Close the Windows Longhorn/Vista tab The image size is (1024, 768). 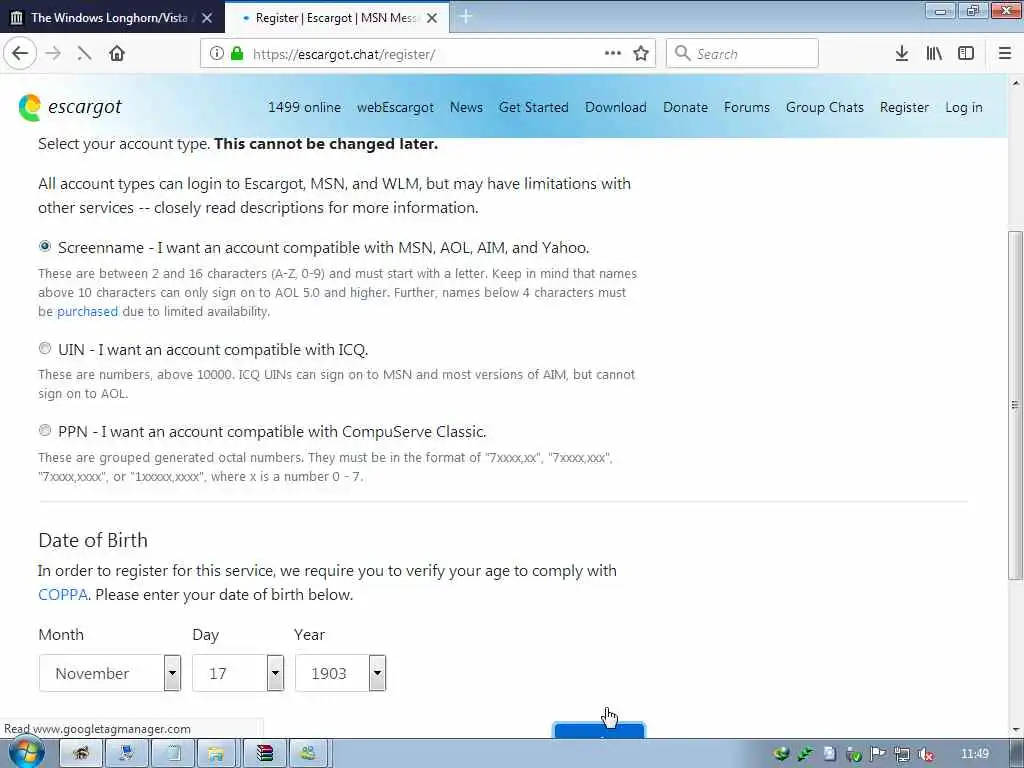pyautogui.click(x=207, y=18)
